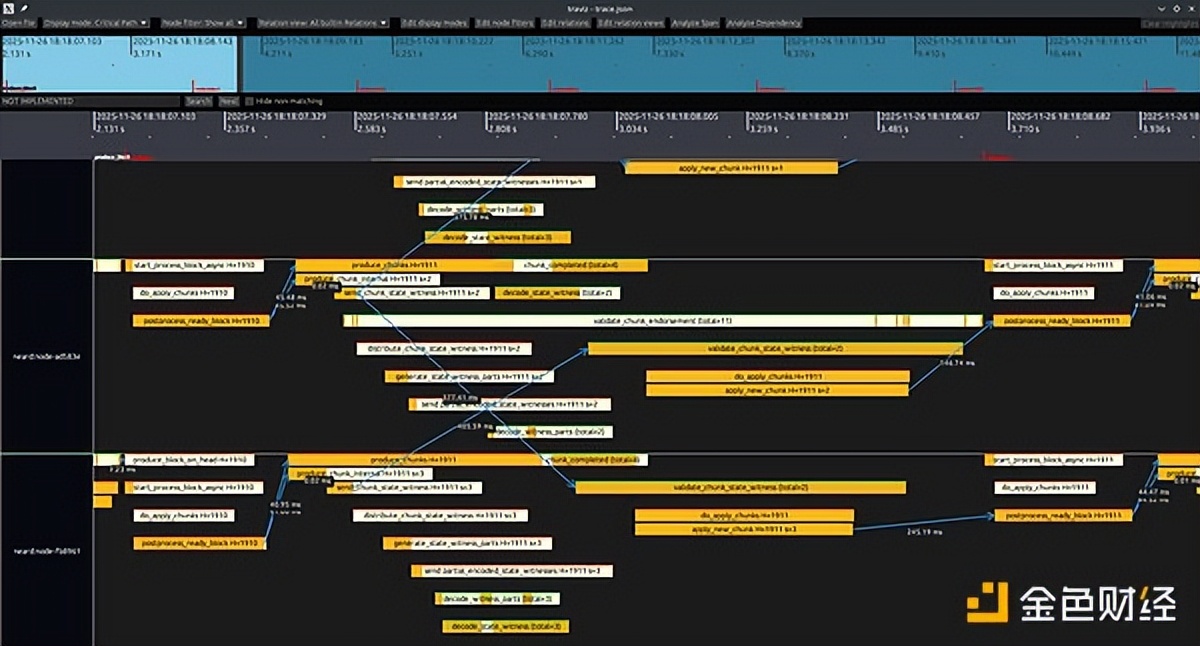Click the Clear highlights button
The height and width of the screenshot is (646, 1200).
1169,22
